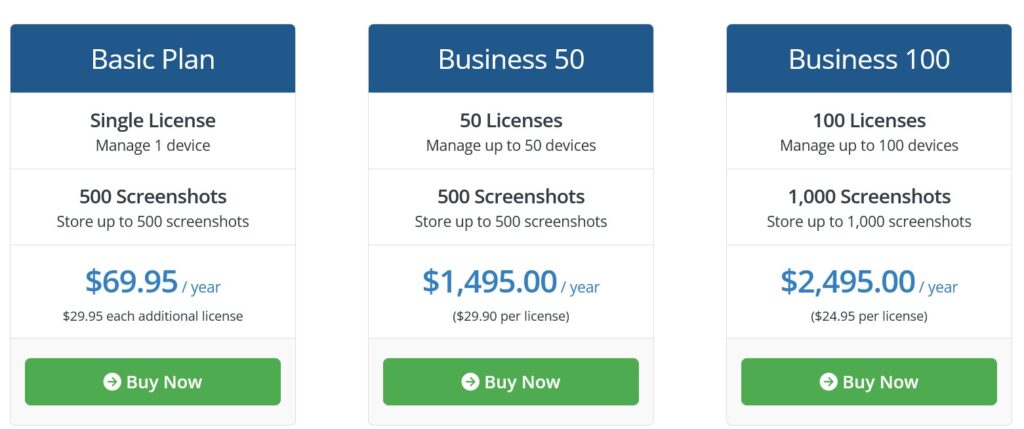The width and height of the screenshot is (1024, 429).
Task: Click the arrow icon in Business 100 Buy Now
Action: (x=828, y=382)
